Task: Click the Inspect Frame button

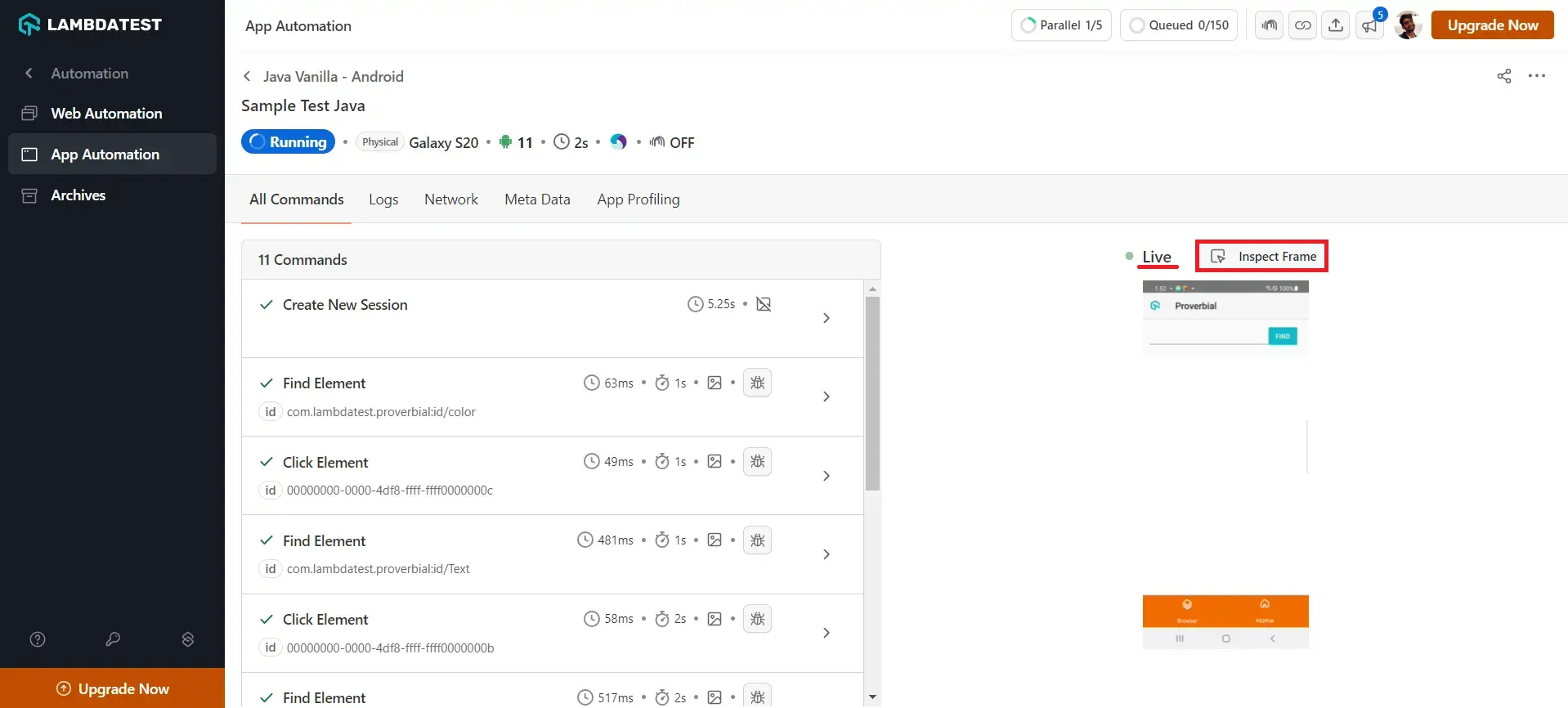Action: click(x=1262, y=256)
